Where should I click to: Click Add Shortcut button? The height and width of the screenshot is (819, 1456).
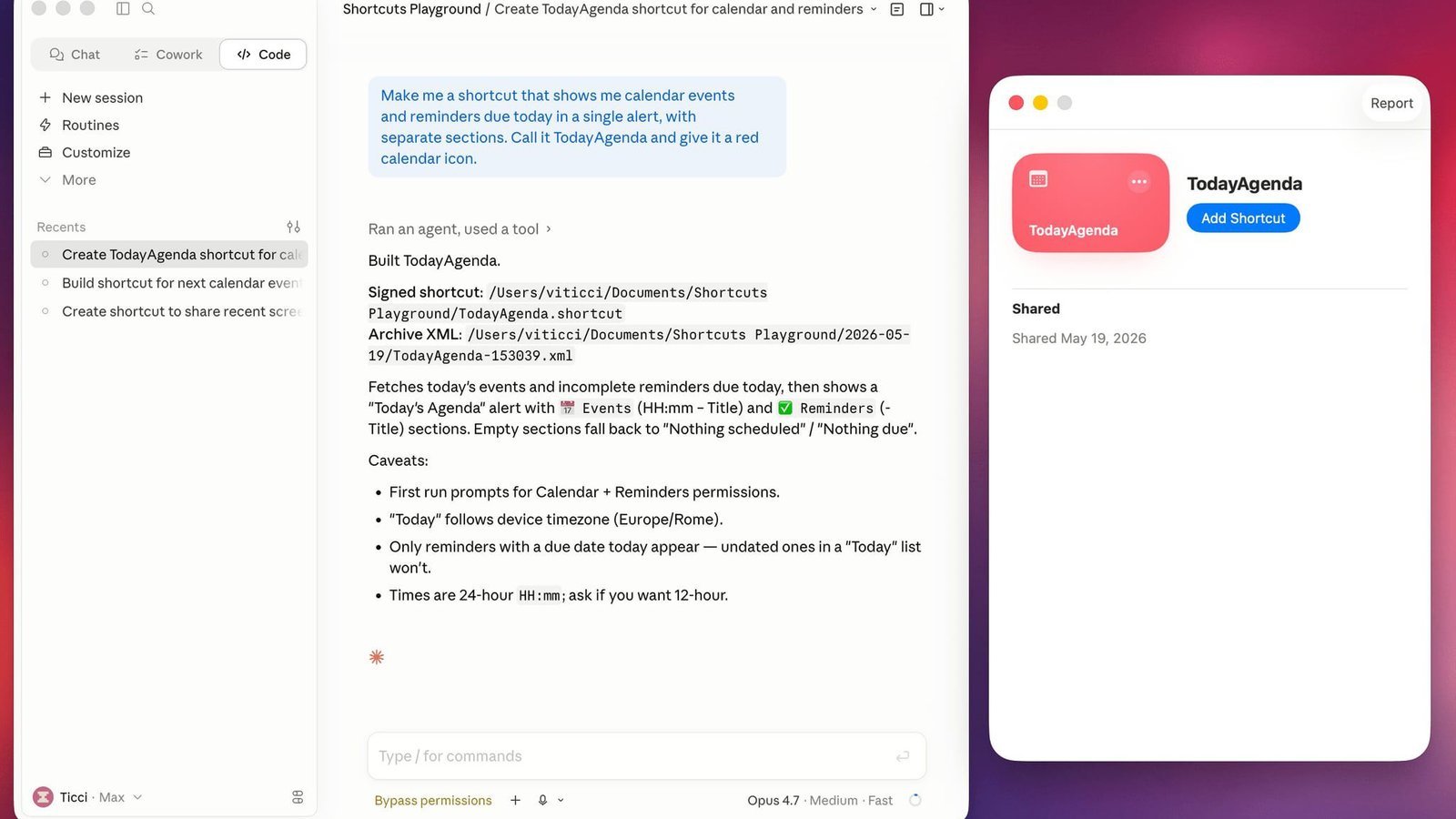click(x=1243, y=218)
